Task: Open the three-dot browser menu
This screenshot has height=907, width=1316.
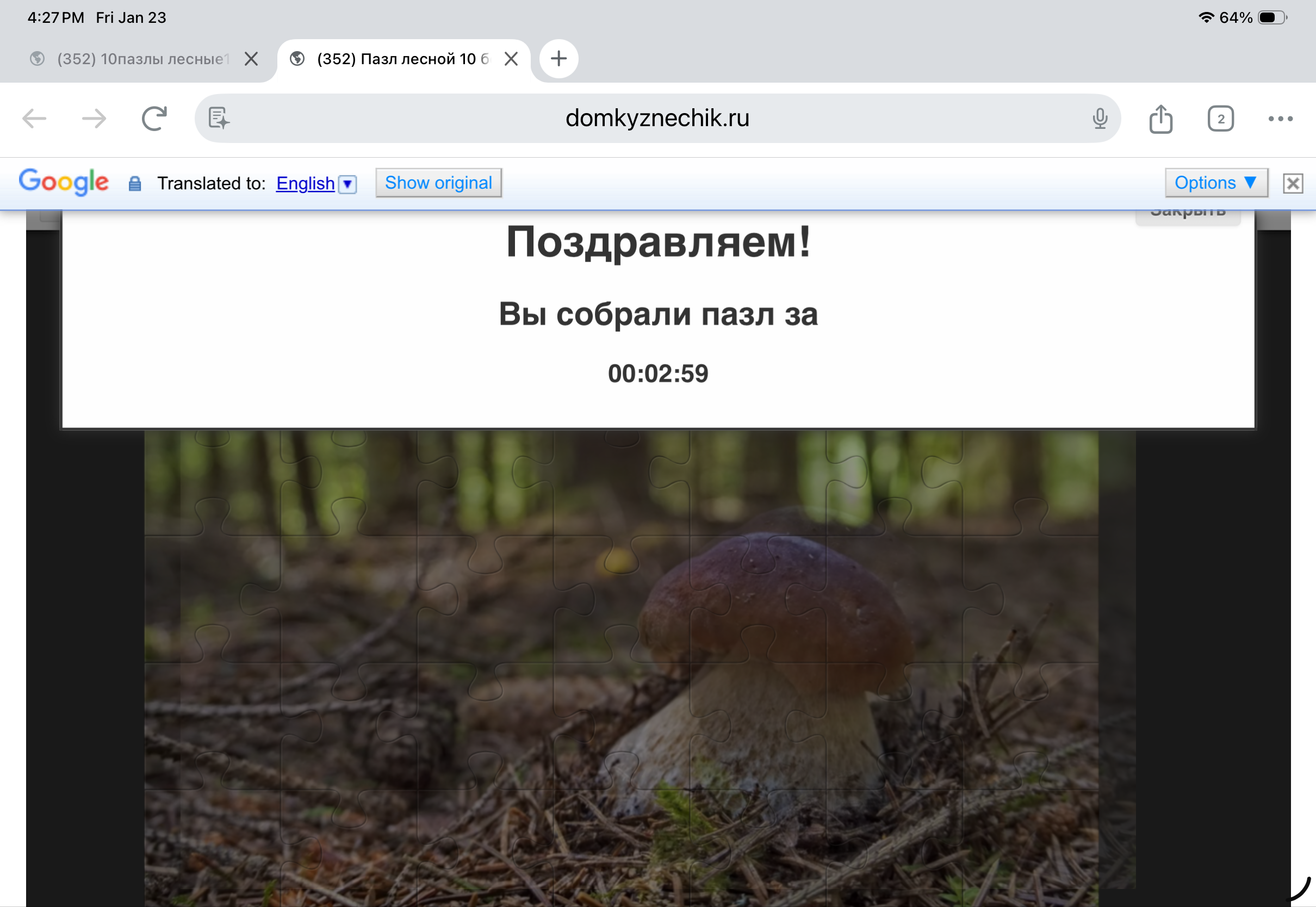Action: pos(1280,119)
